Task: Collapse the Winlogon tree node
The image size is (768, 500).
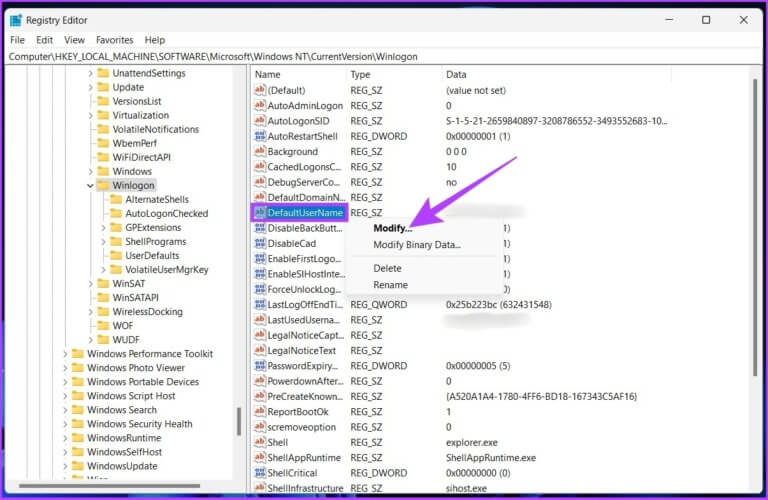Action: pyautogui.click(x=90, y=186)
